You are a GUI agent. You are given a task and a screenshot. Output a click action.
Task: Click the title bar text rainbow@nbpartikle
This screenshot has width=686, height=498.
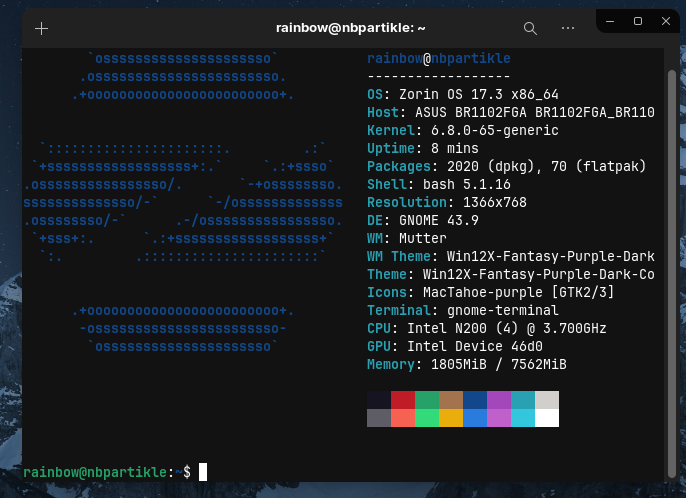[336, 29]
